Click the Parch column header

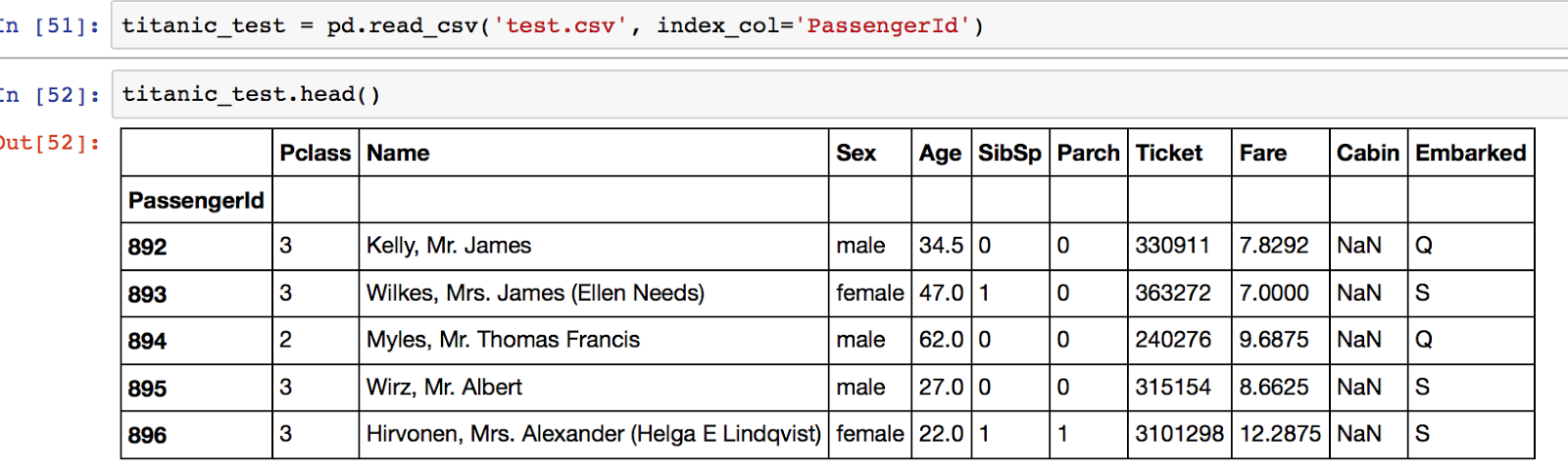pyautogui.click(x=1088, y=153)
